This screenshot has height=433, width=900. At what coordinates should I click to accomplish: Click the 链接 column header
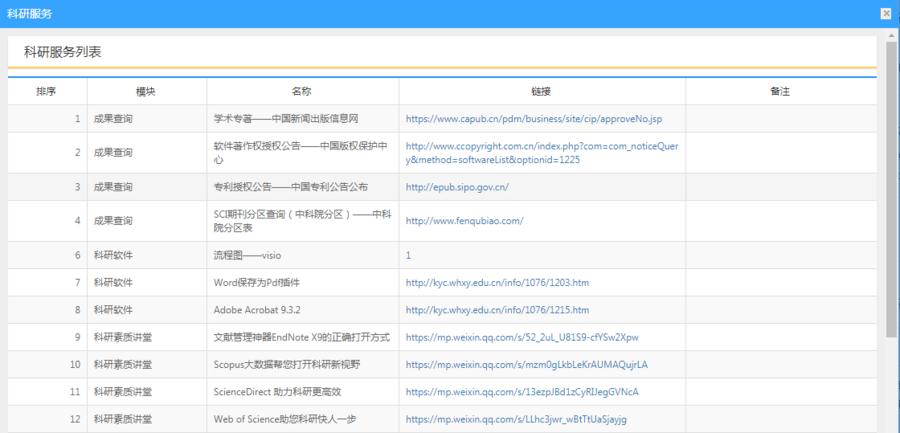point(541,91)
